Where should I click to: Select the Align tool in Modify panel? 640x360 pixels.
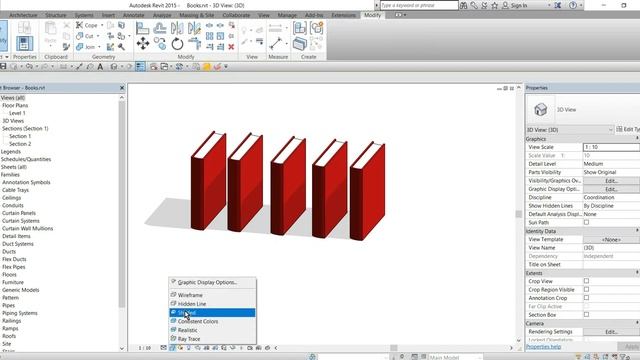point(142,28)
